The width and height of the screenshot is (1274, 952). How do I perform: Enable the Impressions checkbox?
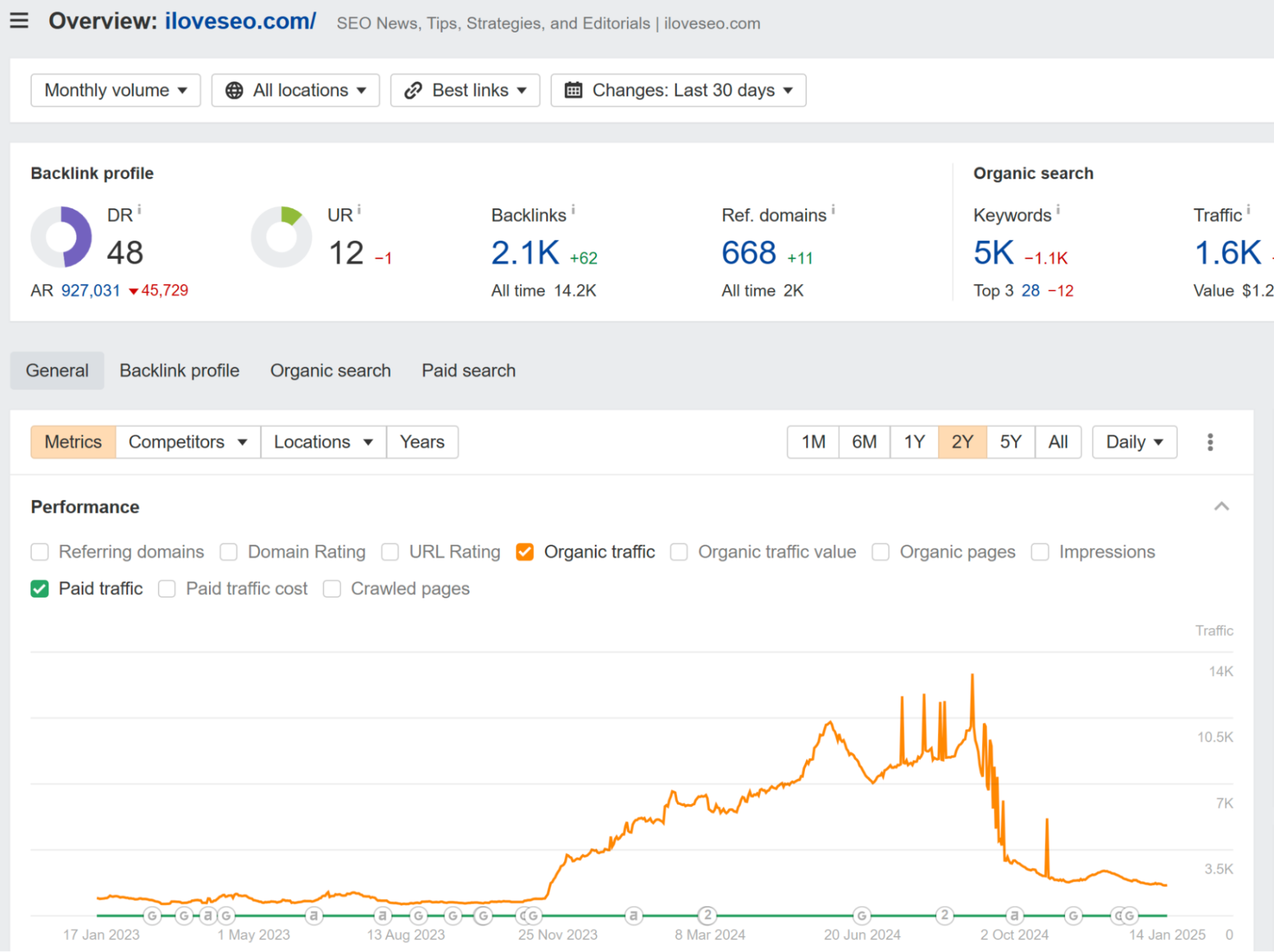click(1040, 552)
